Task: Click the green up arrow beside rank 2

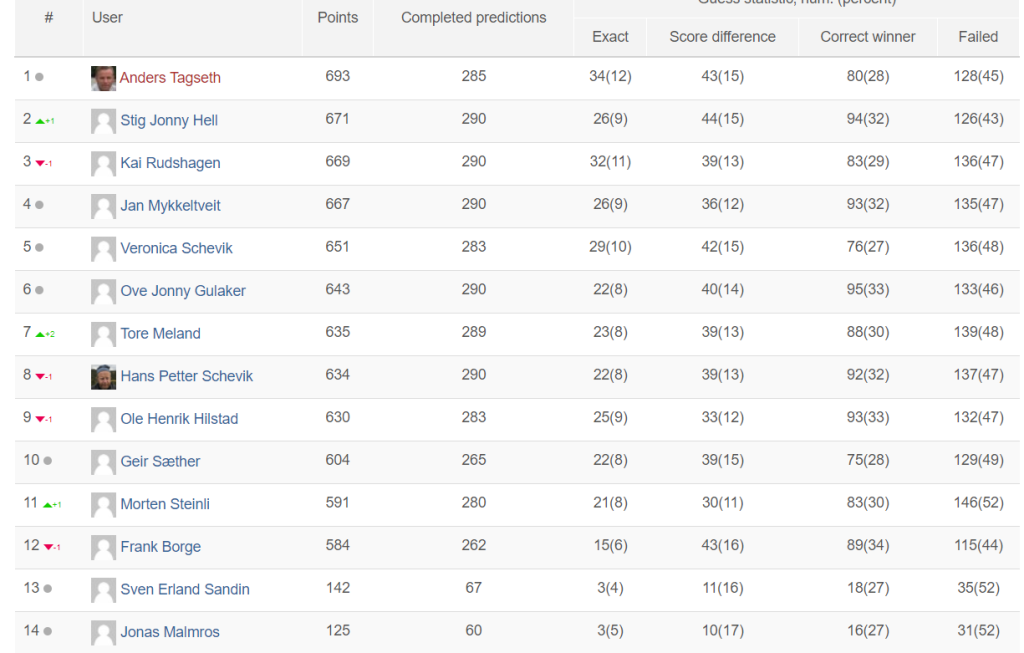Action: pyautogui.click(x=40, y=121)
